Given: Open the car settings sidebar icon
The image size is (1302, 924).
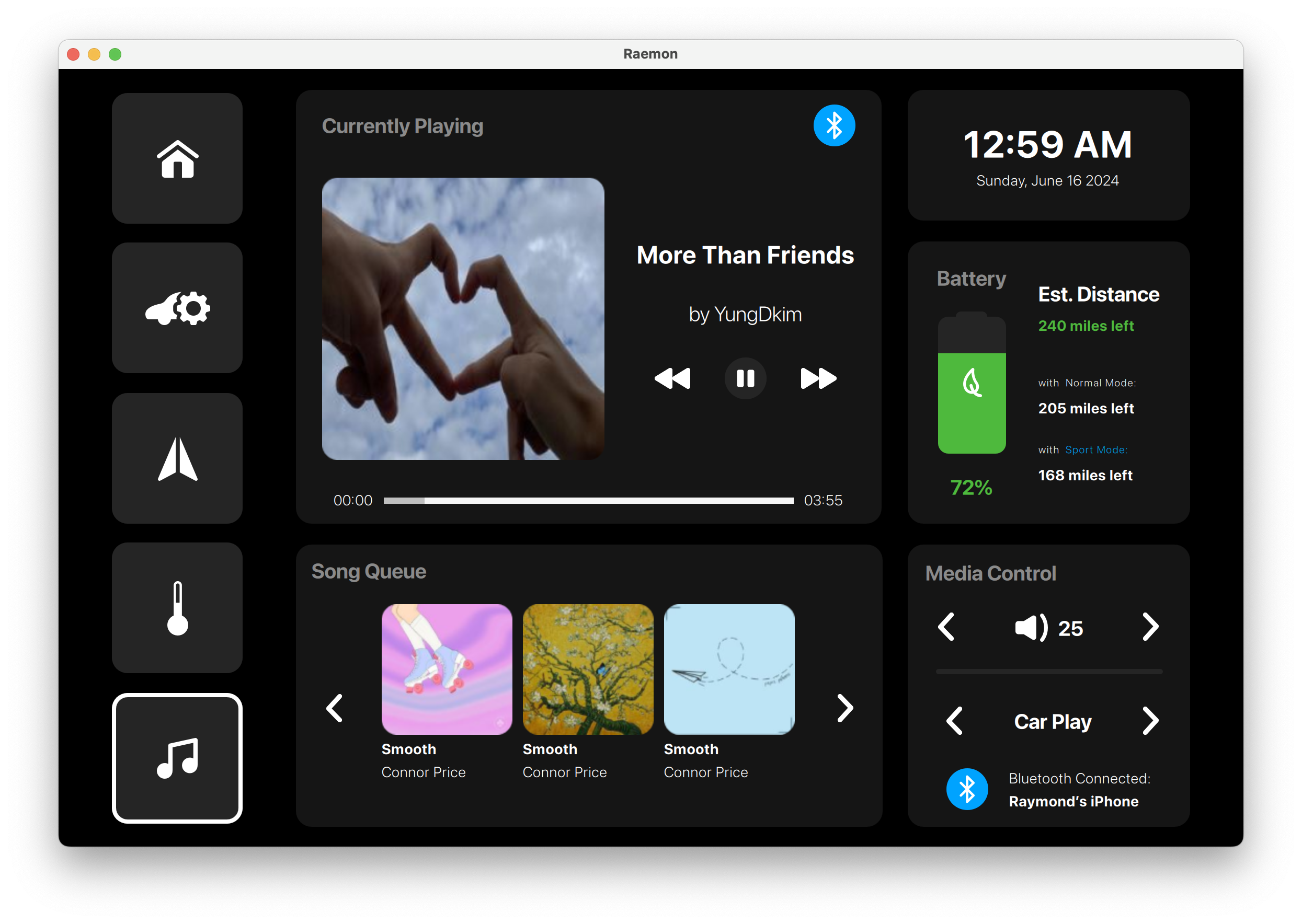Looking at the screenshot, I should click(x=177, y=308).
